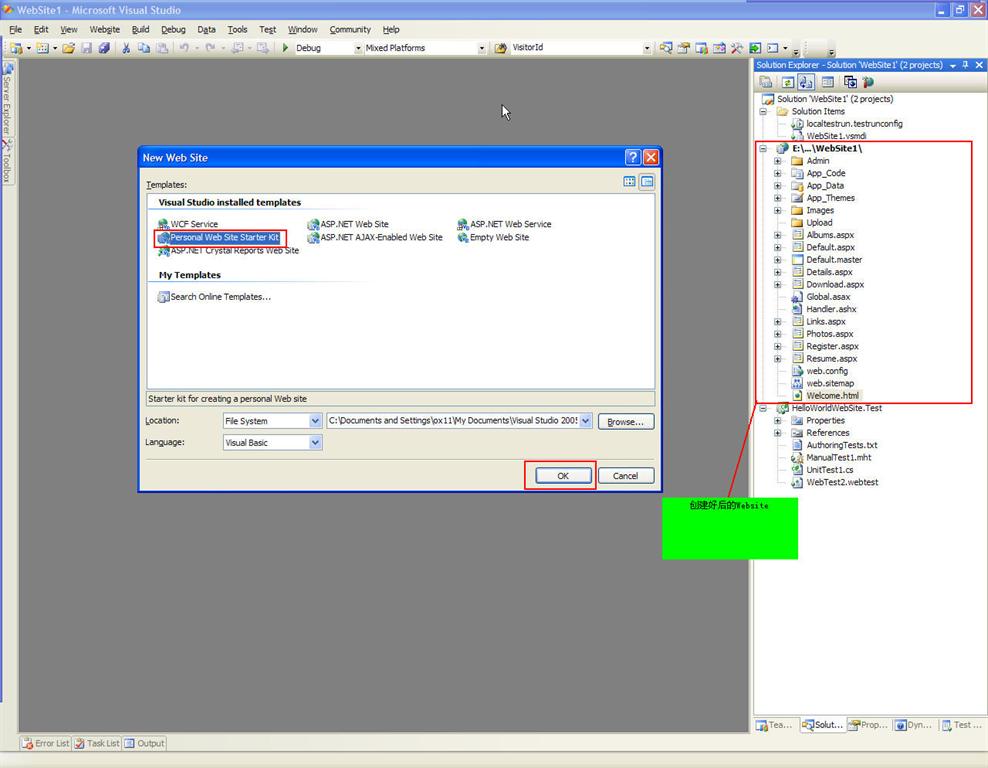
Task: Click the New Project toolbar icon
Action: click(16, 48)
